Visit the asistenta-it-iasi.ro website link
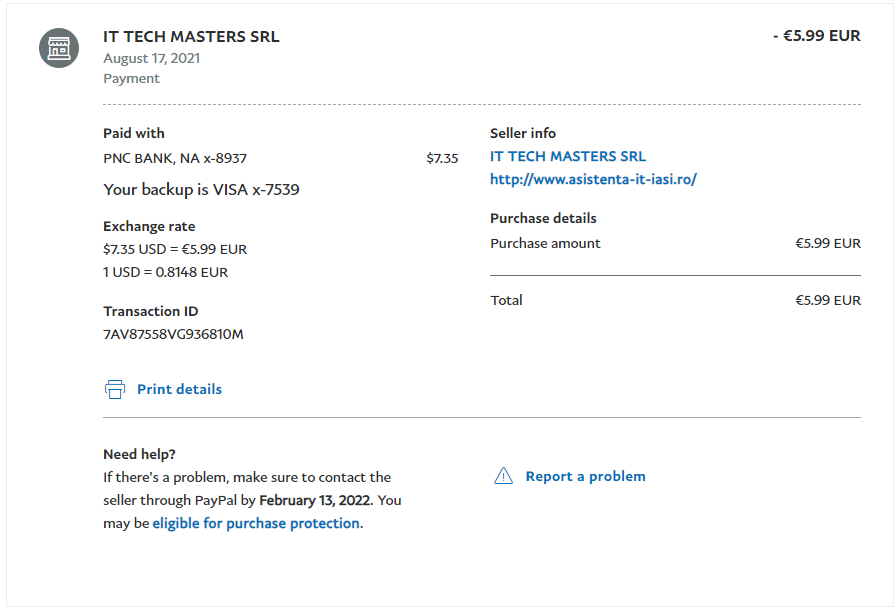 pos(592,179)
